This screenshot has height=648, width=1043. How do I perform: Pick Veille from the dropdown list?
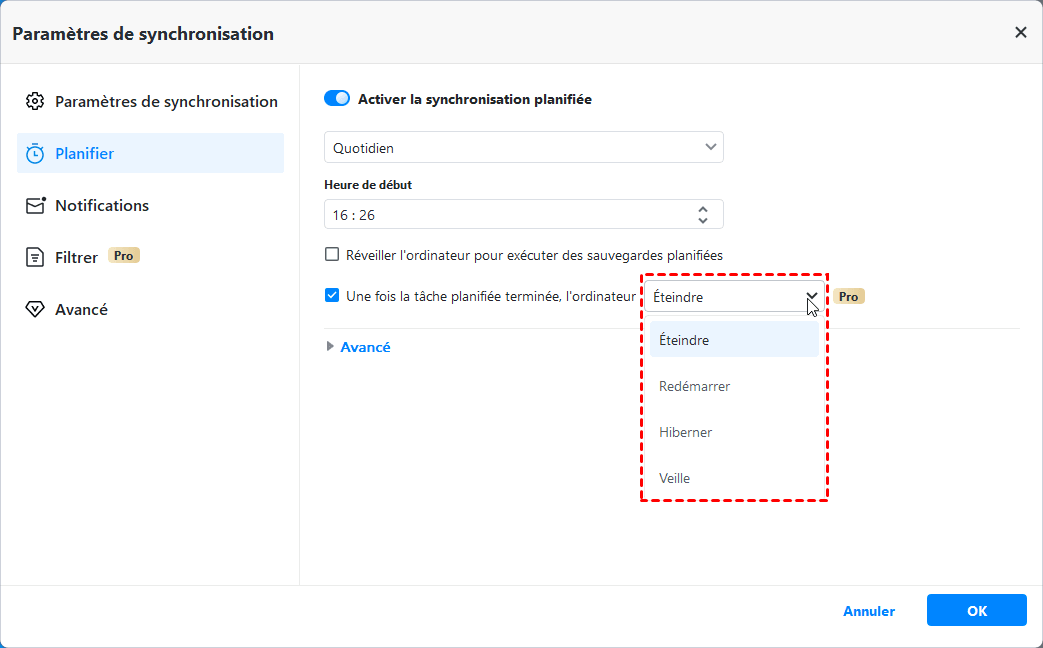(675, 478)
